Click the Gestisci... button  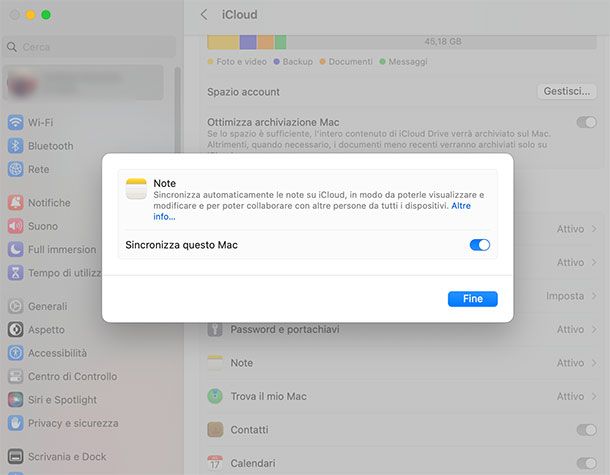567,91
